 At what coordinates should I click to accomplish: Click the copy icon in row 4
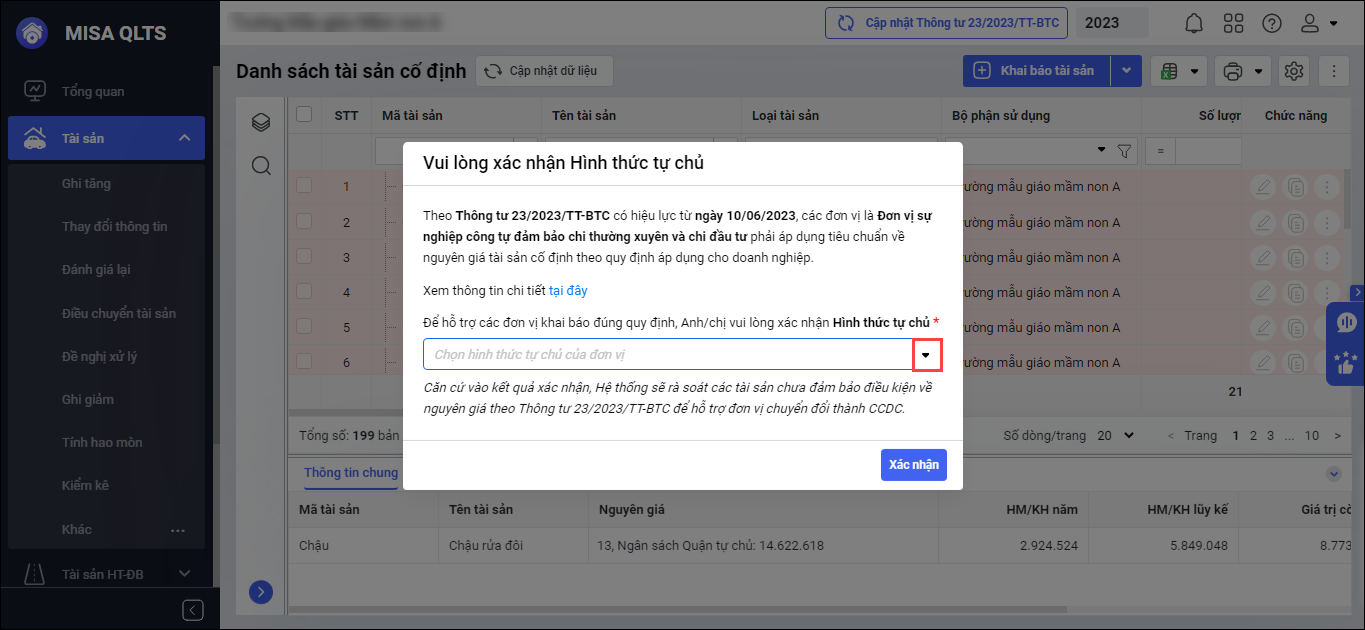(x=1296, y=292)
